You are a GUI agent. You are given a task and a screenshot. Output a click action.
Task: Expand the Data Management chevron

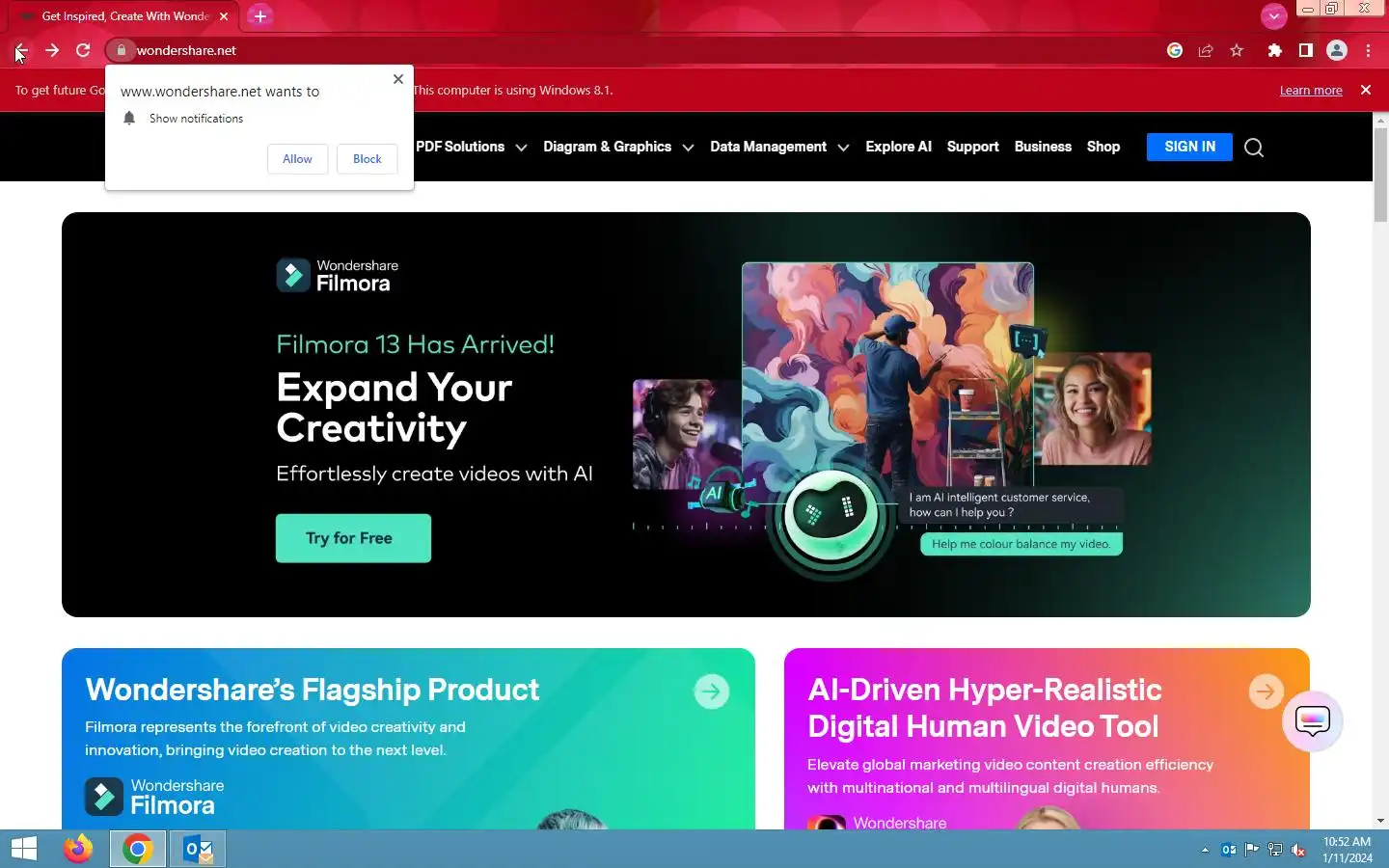click(843, 148)
